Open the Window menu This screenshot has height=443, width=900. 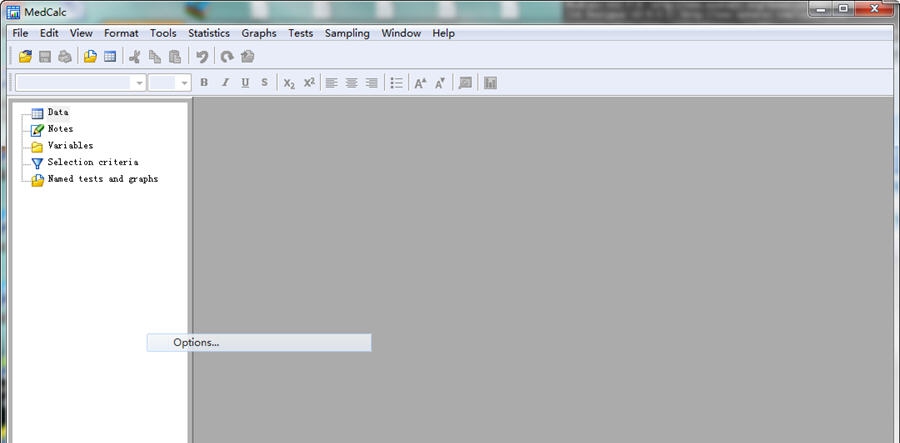tap(401, 33)
